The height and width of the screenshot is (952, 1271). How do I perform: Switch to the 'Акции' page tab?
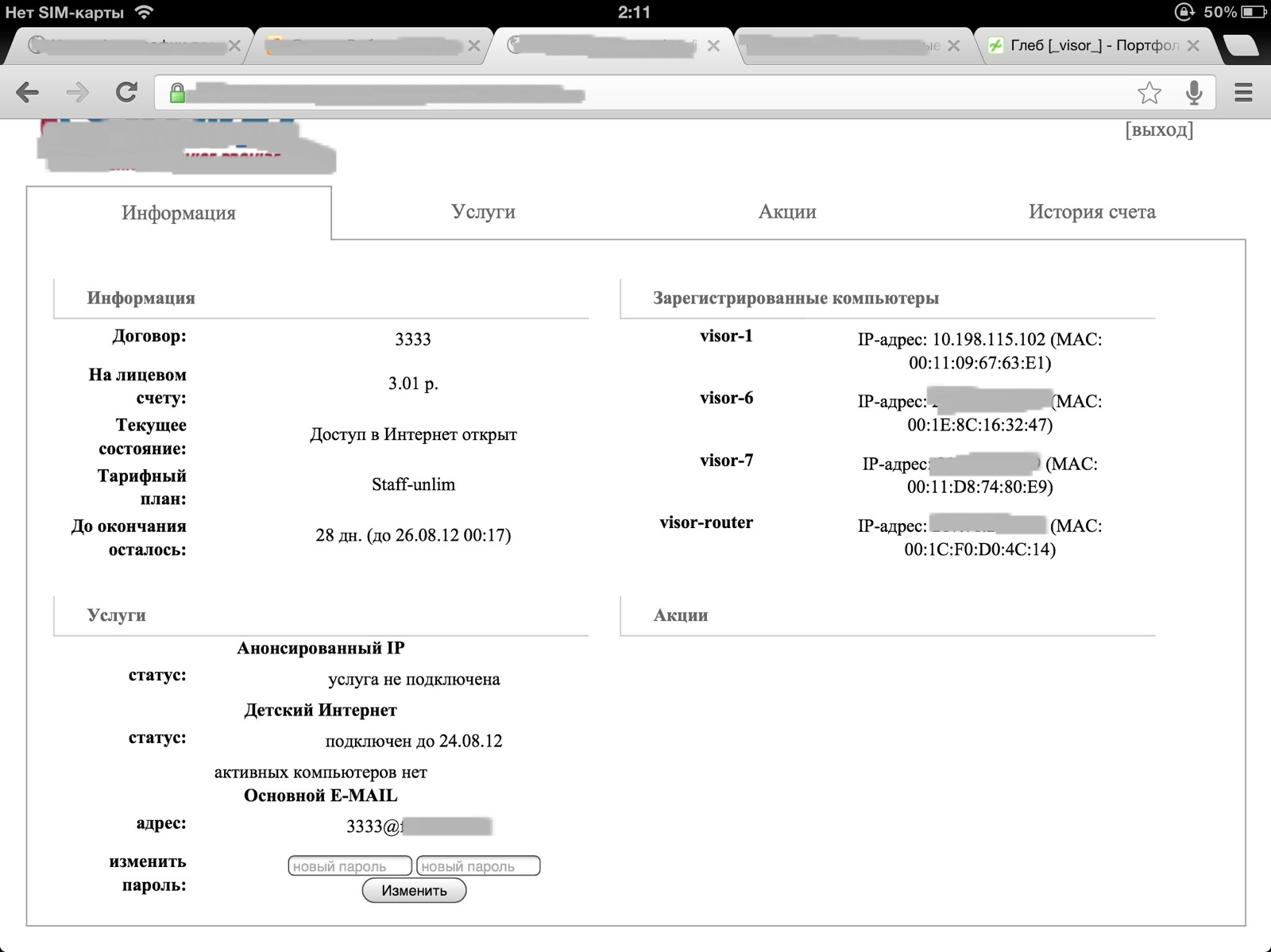(787, 212)
